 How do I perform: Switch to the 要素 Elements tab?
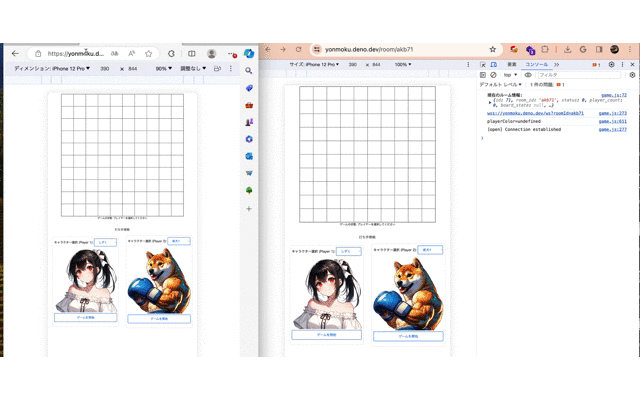click(x=512, y=64)
